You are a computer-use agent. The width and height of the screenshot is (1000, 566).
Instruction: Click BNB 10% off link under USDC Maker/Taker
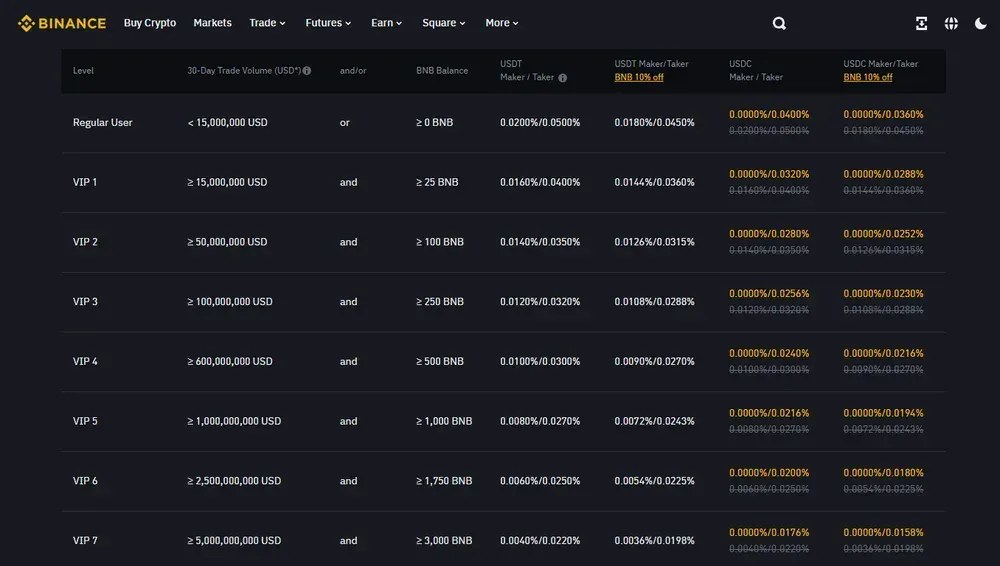[867, 77]
